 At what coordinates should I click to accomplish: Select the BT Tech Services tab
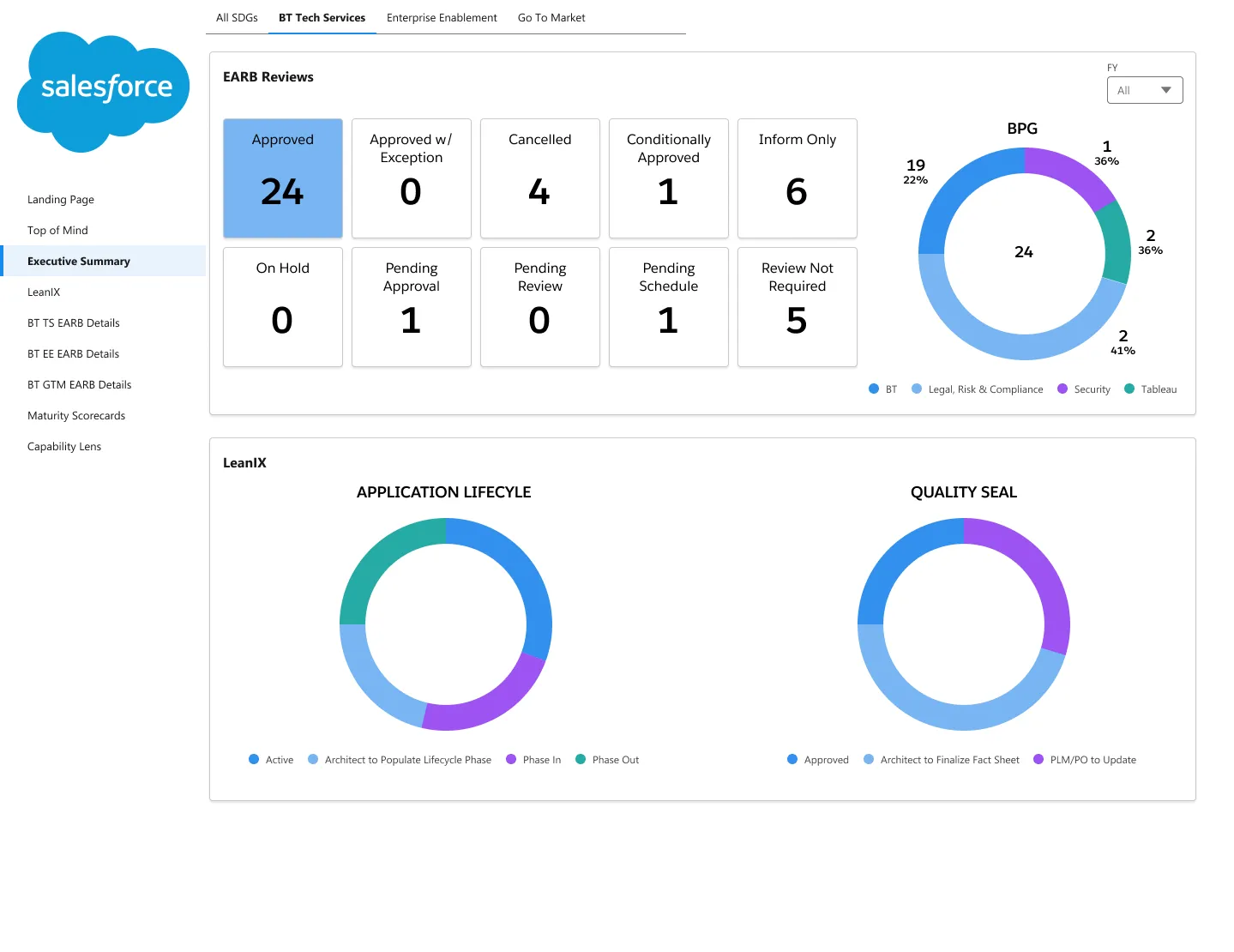322,17
